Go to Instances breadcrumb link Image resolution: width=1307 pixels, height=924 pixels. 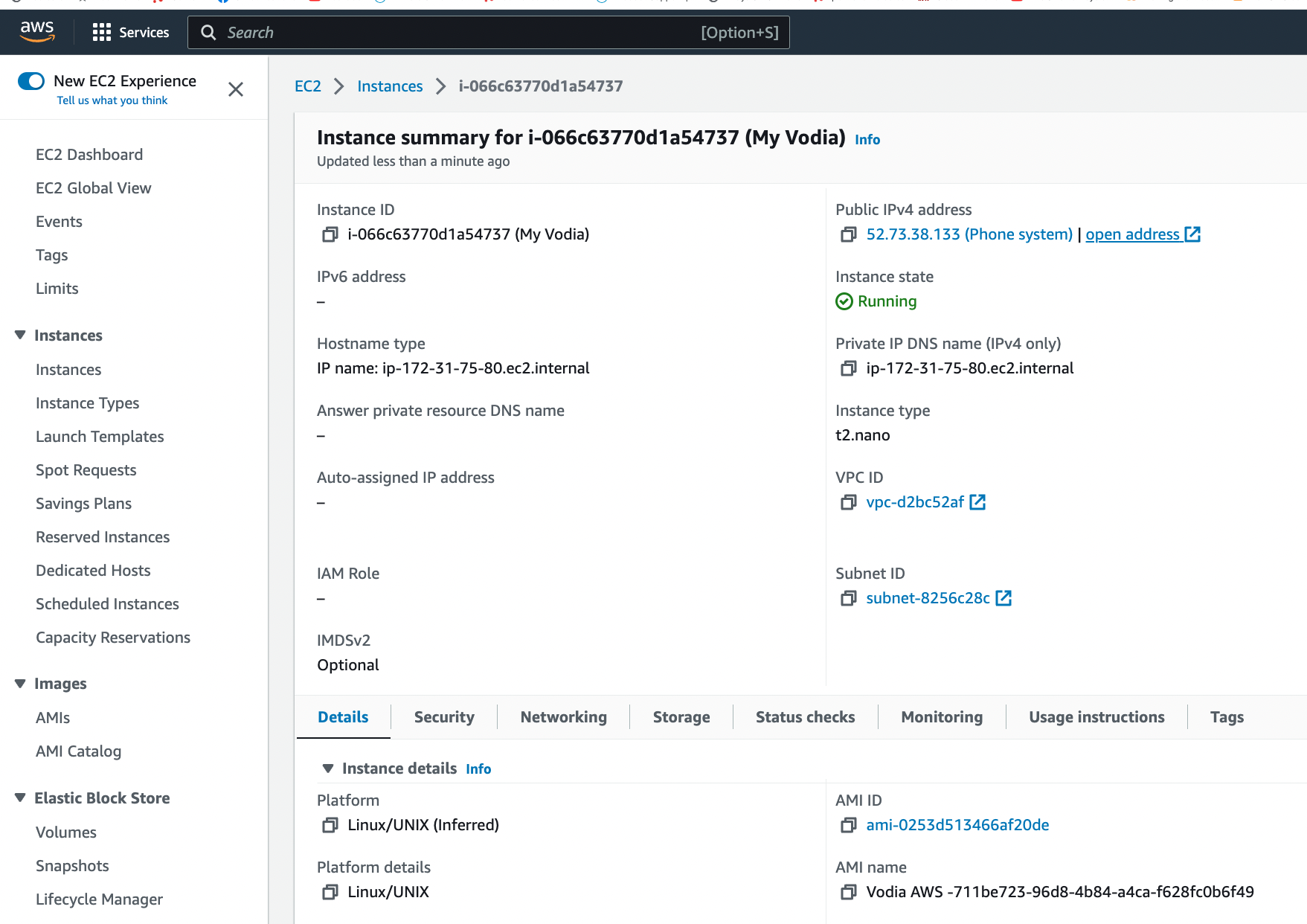[390, 86]
